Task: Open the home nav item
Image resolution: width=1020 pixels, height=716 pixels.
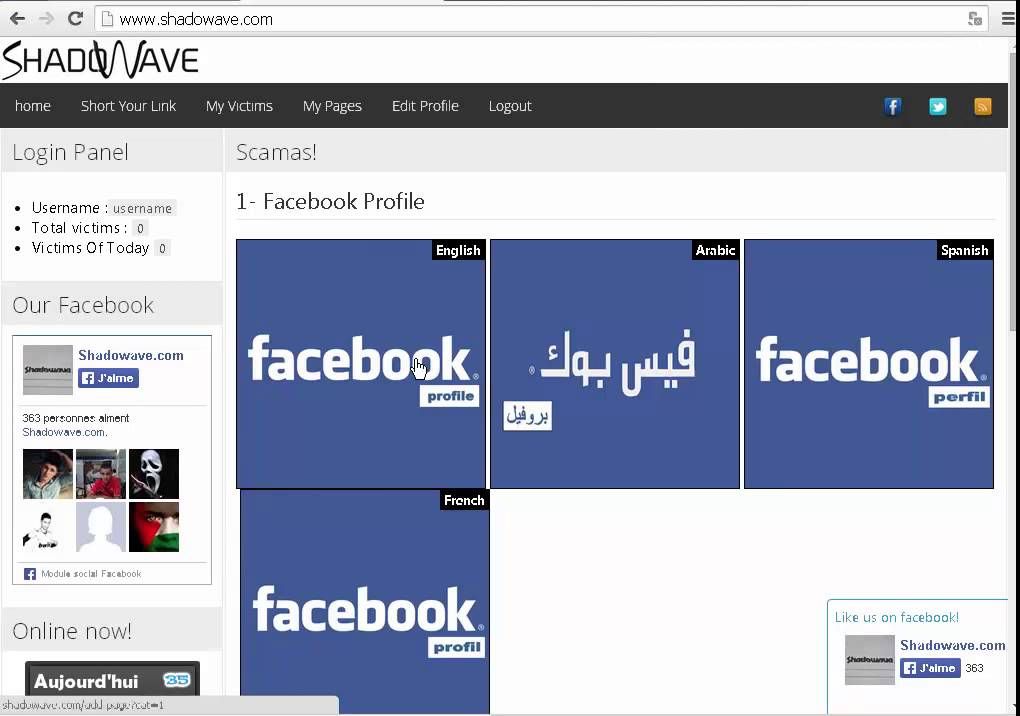Action: 33,106
